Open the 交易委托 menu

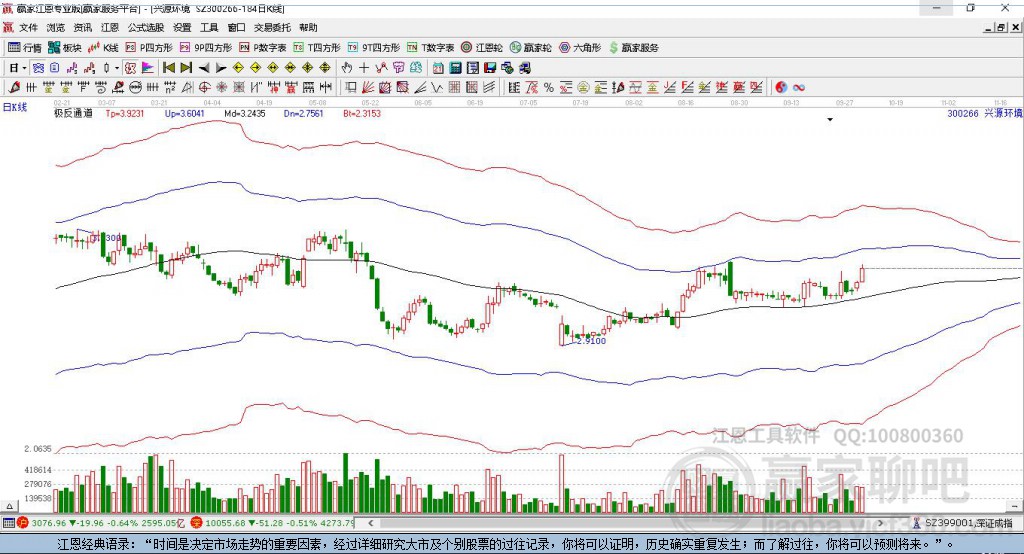(272, 27)
